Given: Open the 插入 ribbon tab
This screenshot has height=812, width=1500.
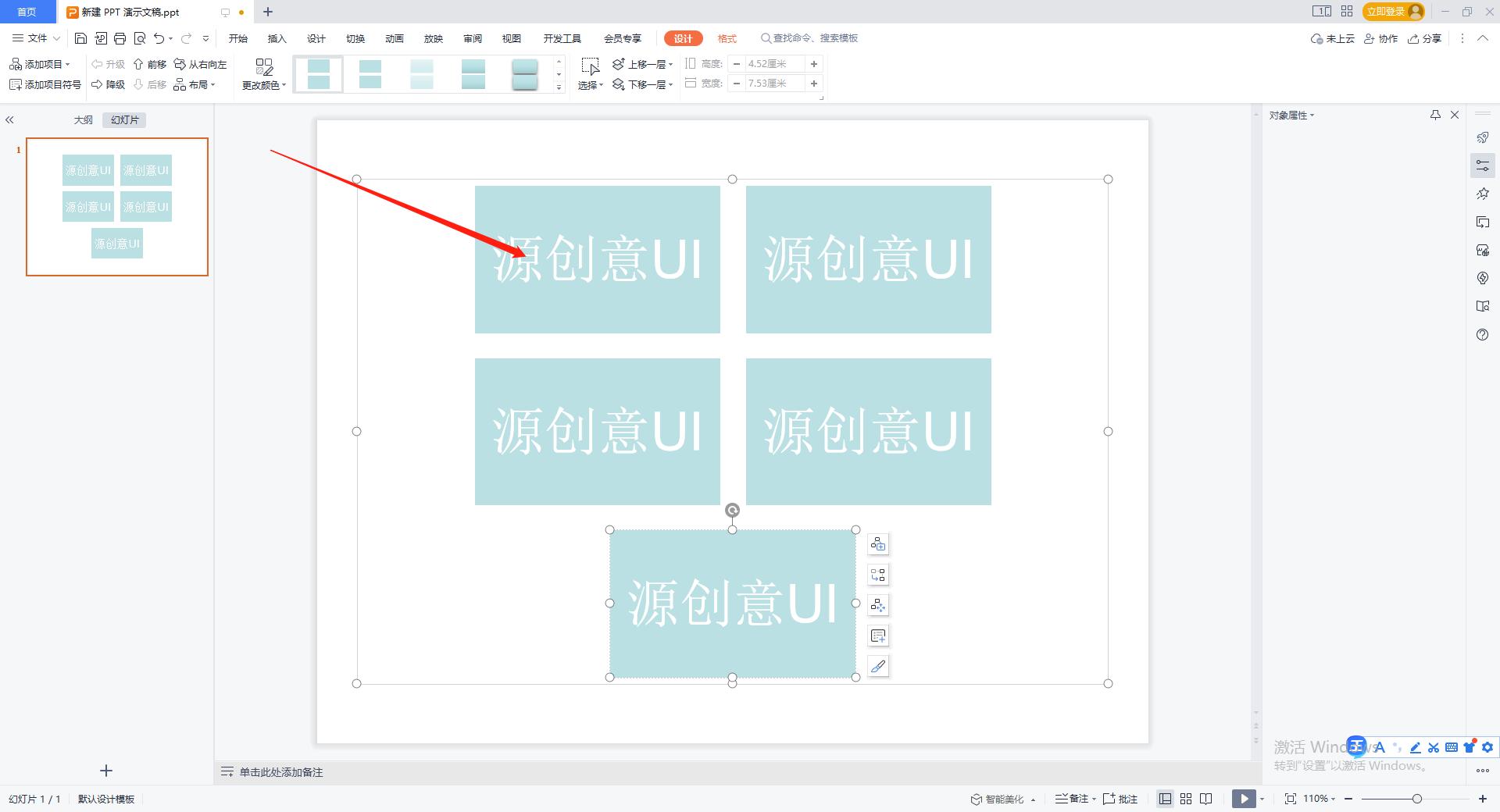Looking at the screenshot, I should click(277, 38).
